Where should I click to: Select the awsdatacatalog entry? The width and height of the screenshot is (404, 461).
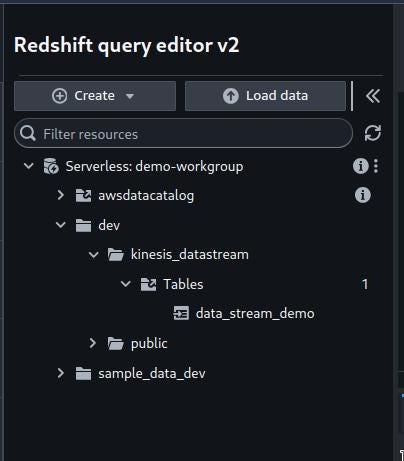(x=146, y=196)
